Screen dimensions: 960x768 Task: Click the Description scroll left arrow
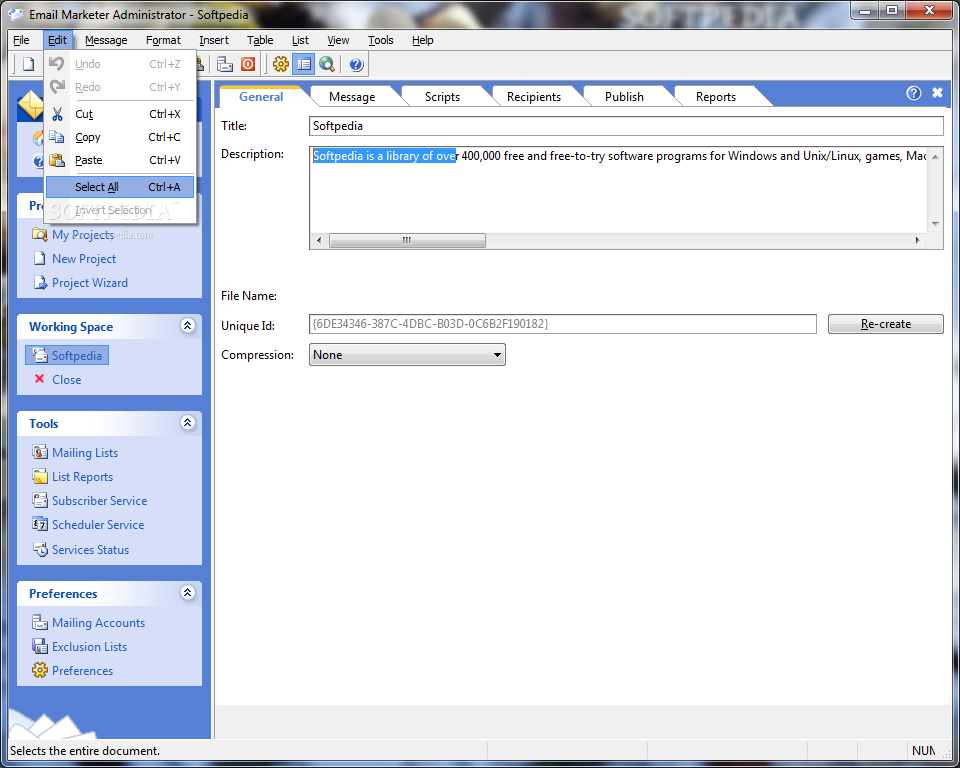coord(319,240)
